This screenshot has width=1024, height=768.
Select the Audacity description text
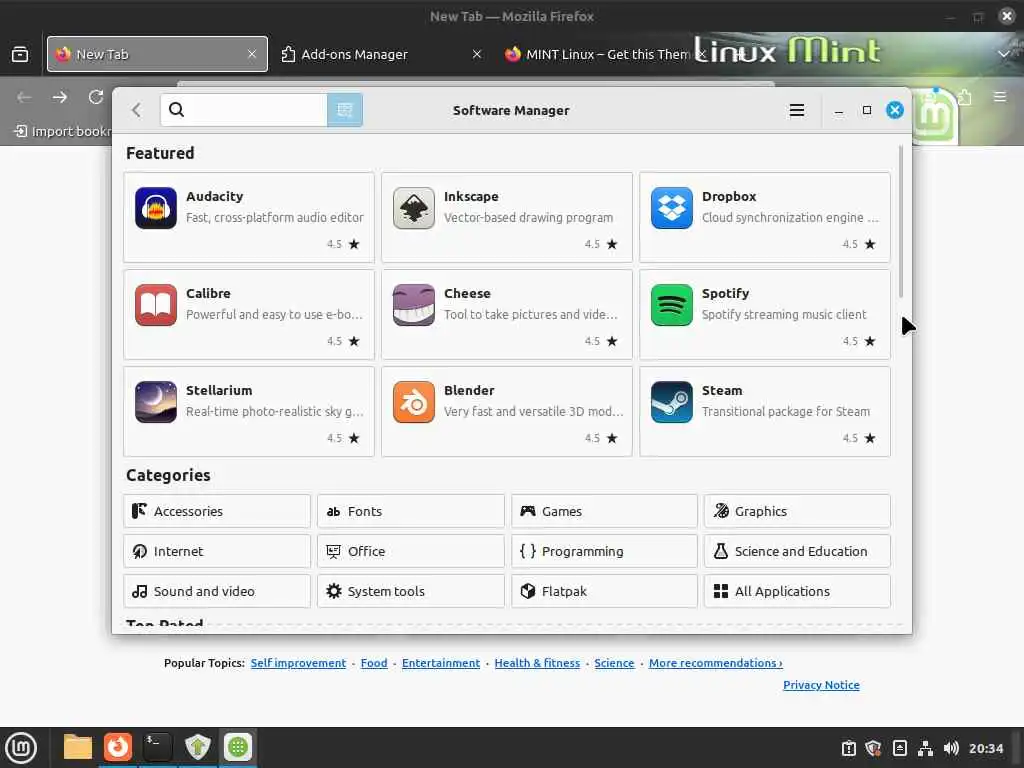coord(275,217)
